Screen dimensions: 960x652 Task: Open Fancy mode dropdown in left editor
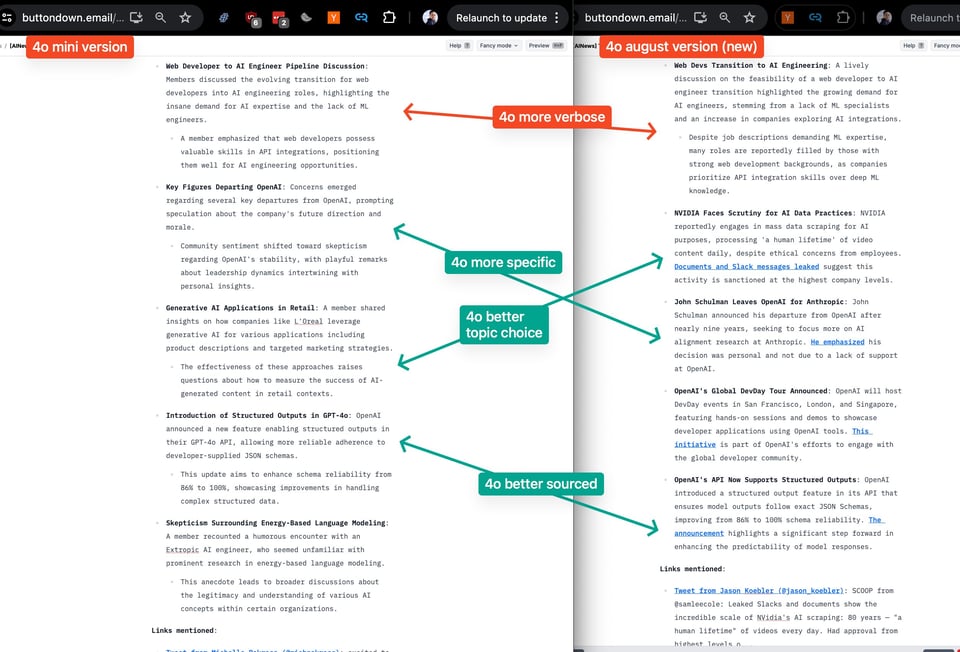click(498, 45)
